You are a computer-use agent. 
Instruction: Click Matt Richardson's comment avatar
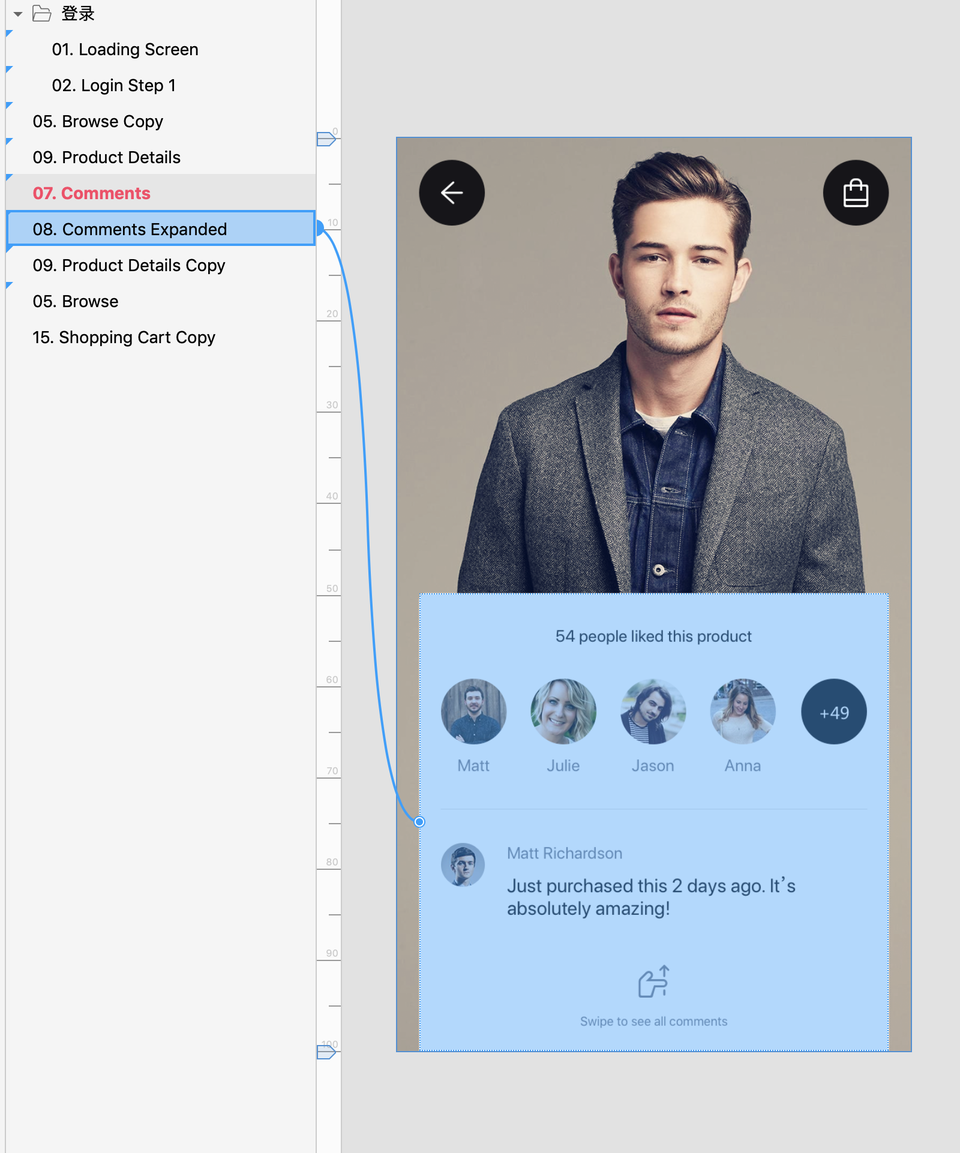(463, 865)
